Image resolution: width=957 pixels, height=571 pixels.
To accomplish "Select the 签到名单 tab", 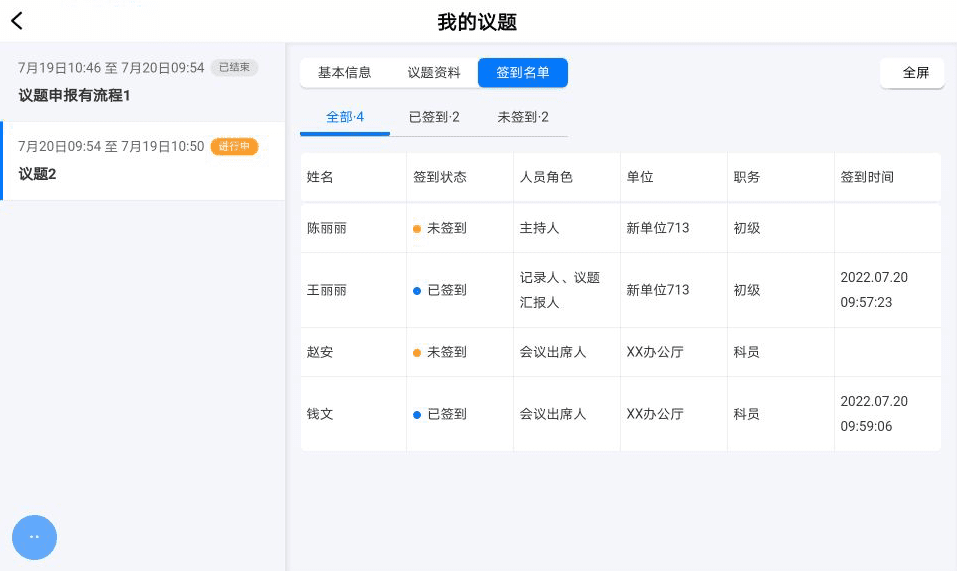I will [523, 73].
